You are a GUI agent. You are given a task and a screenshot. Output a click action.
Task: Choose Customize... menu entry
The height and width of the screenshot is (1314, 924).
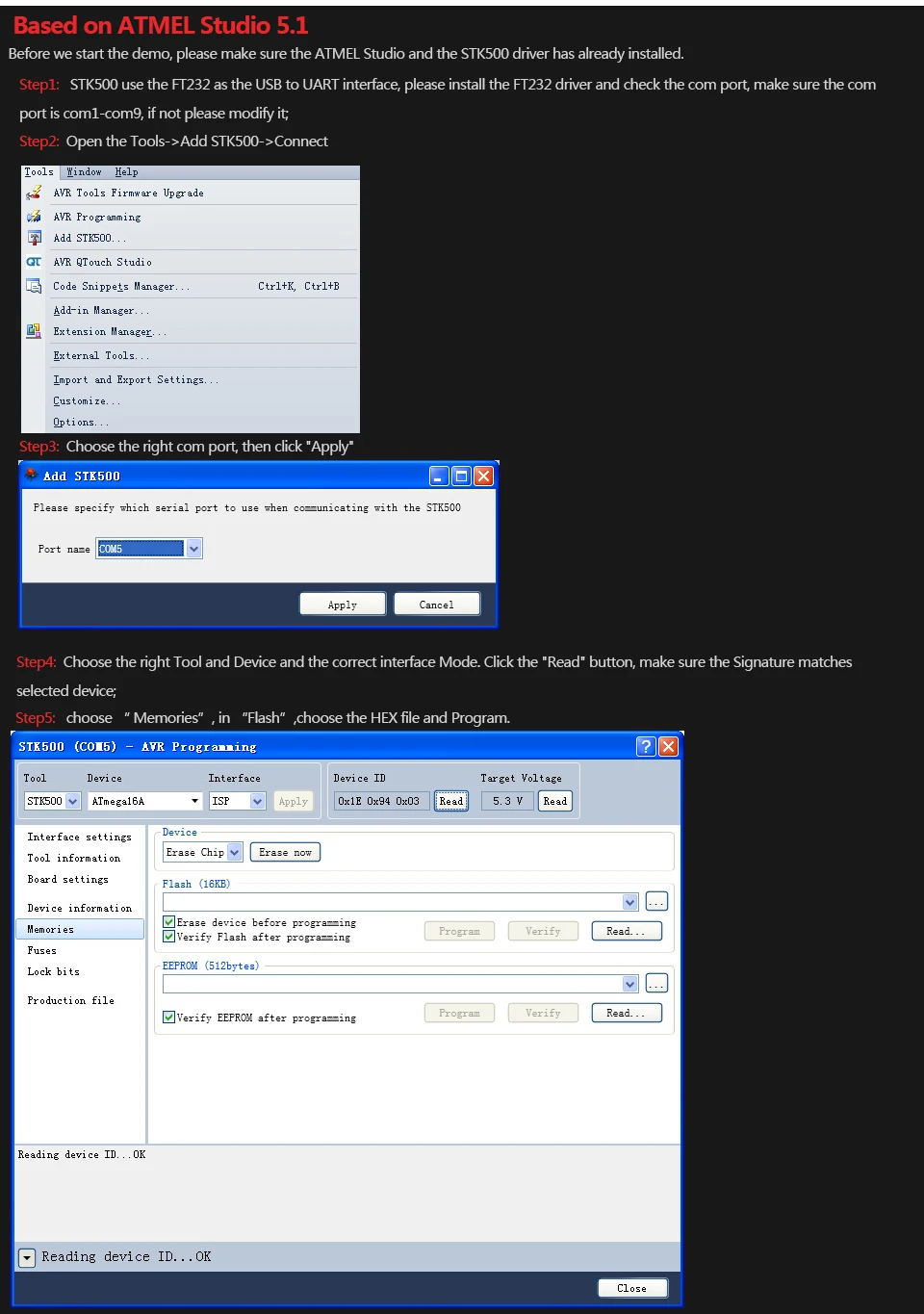(x=87, y=400)
